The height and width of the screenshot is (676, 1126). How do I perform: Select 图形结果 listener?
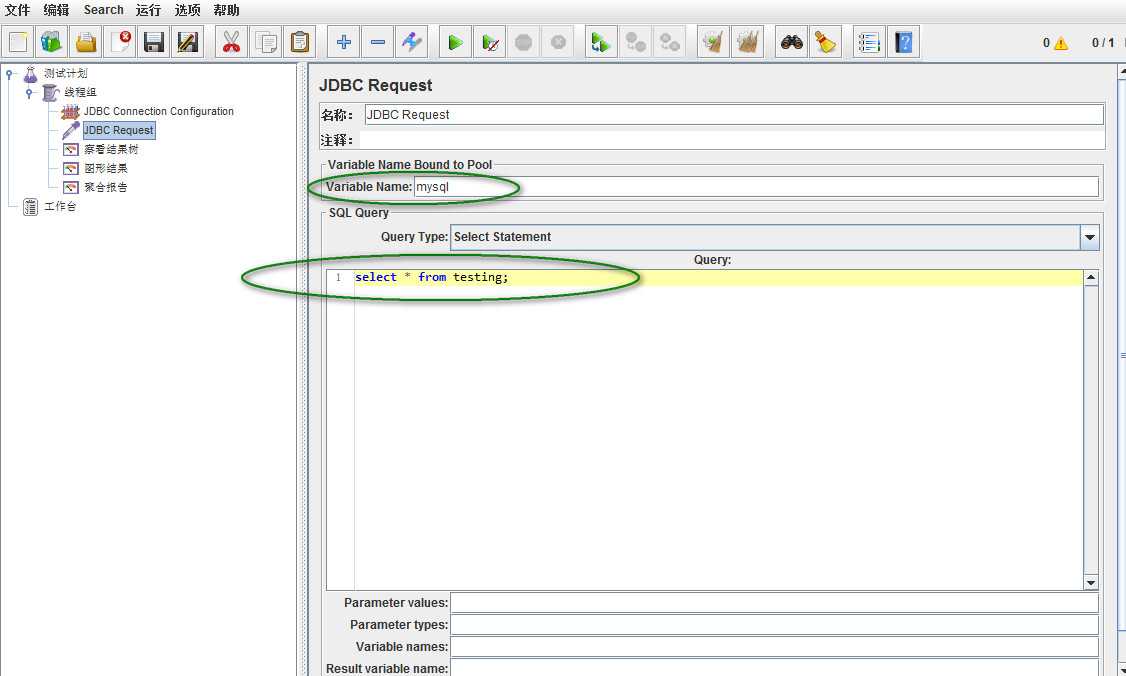(106, 168)
